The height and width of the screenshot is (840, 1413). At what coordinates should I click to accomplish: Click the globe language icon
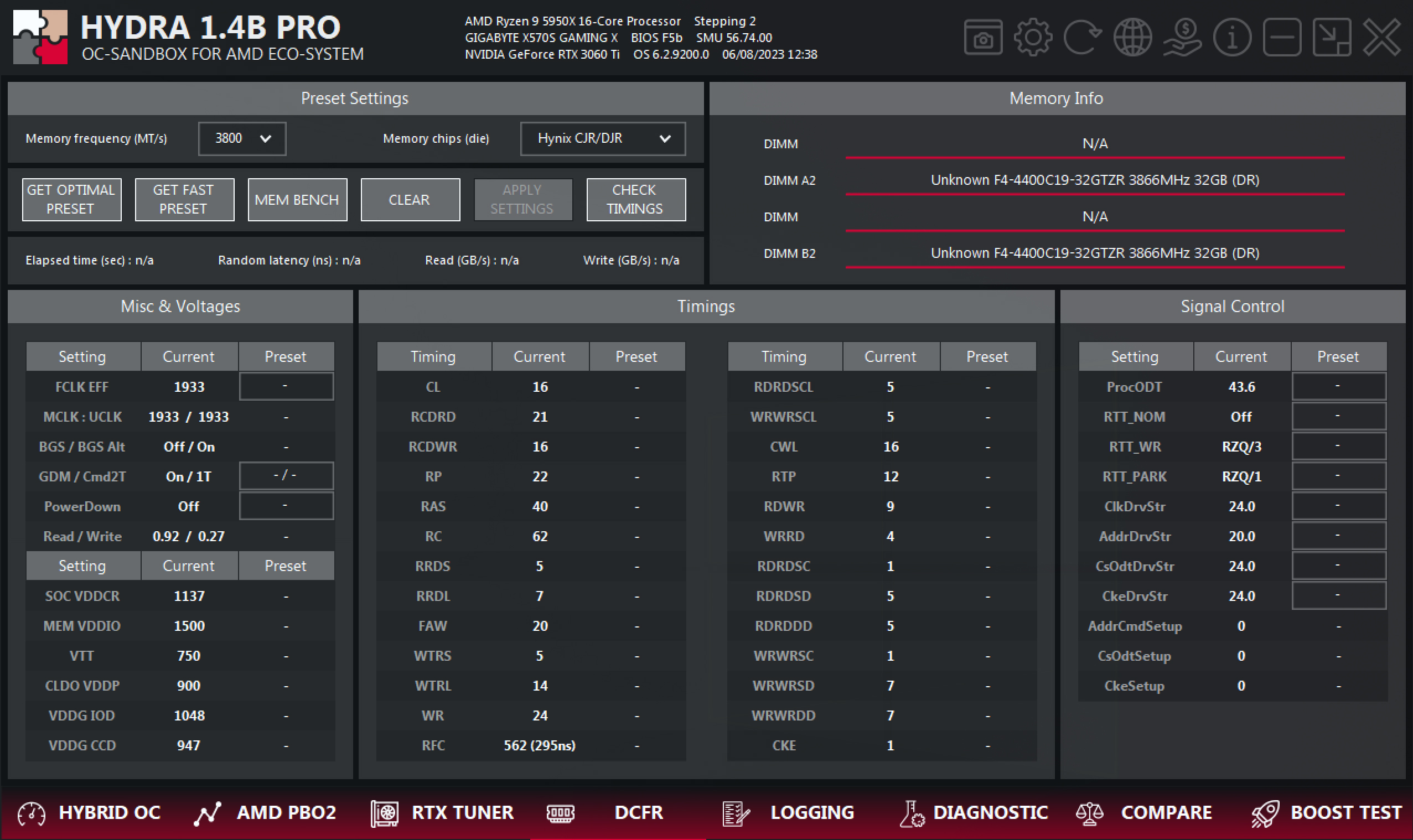click(x=1132, y=38)
